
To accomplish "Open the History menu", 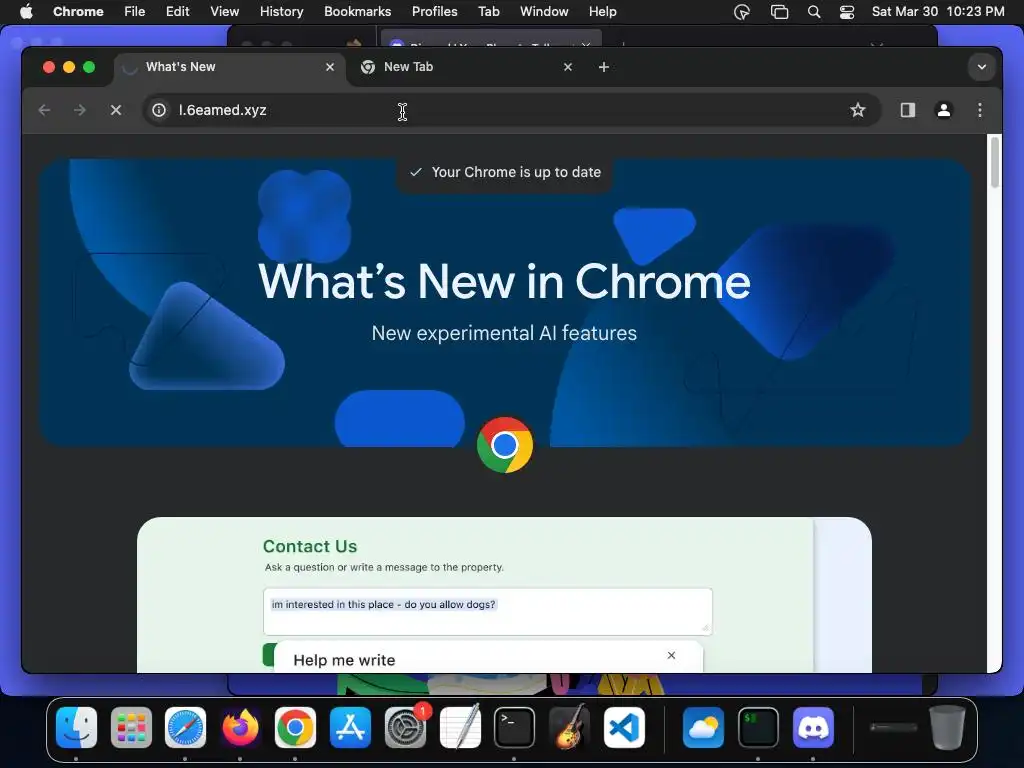I will coord(281,11).
